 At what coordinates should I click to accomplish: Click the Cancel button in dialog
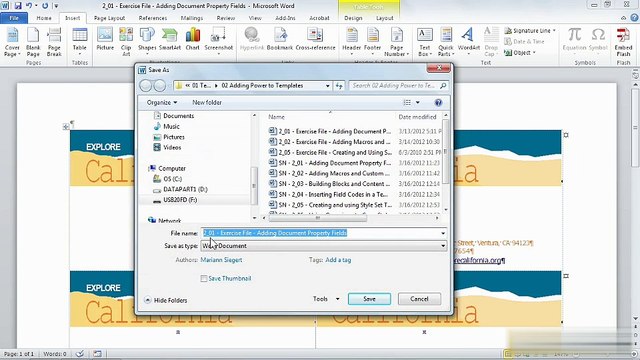419,299
